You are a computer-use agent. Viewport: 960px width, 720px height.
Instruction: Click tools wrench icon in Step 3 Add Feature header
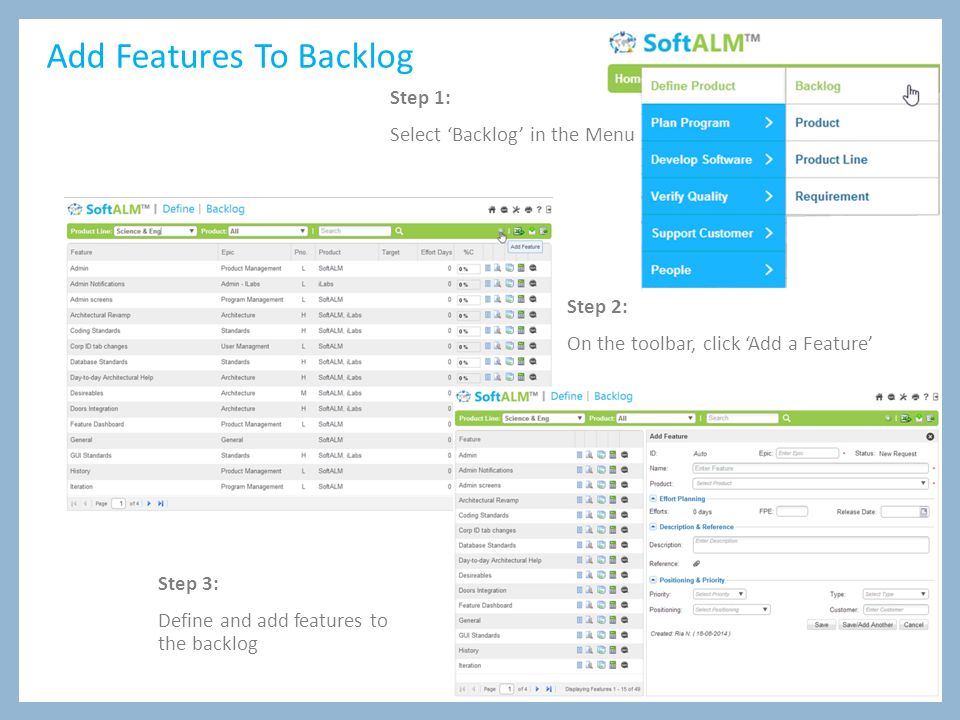click(903, 397)
